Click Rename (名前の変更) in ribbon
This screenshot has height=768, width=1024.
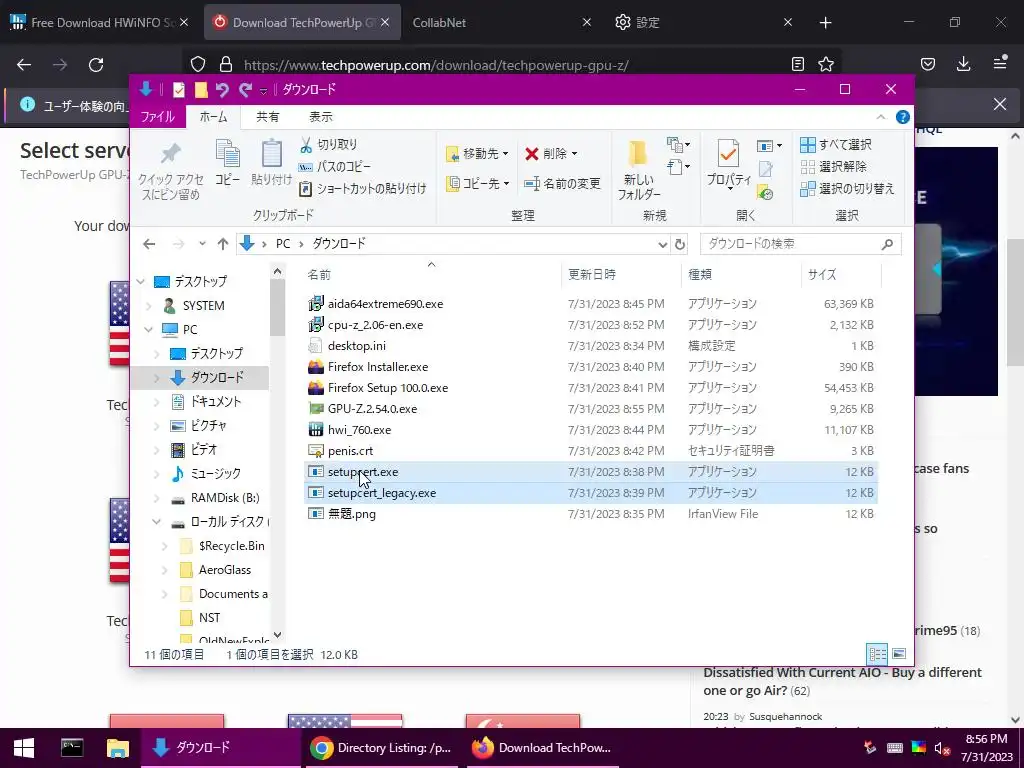pyautogui.click(x=562, y=184)
